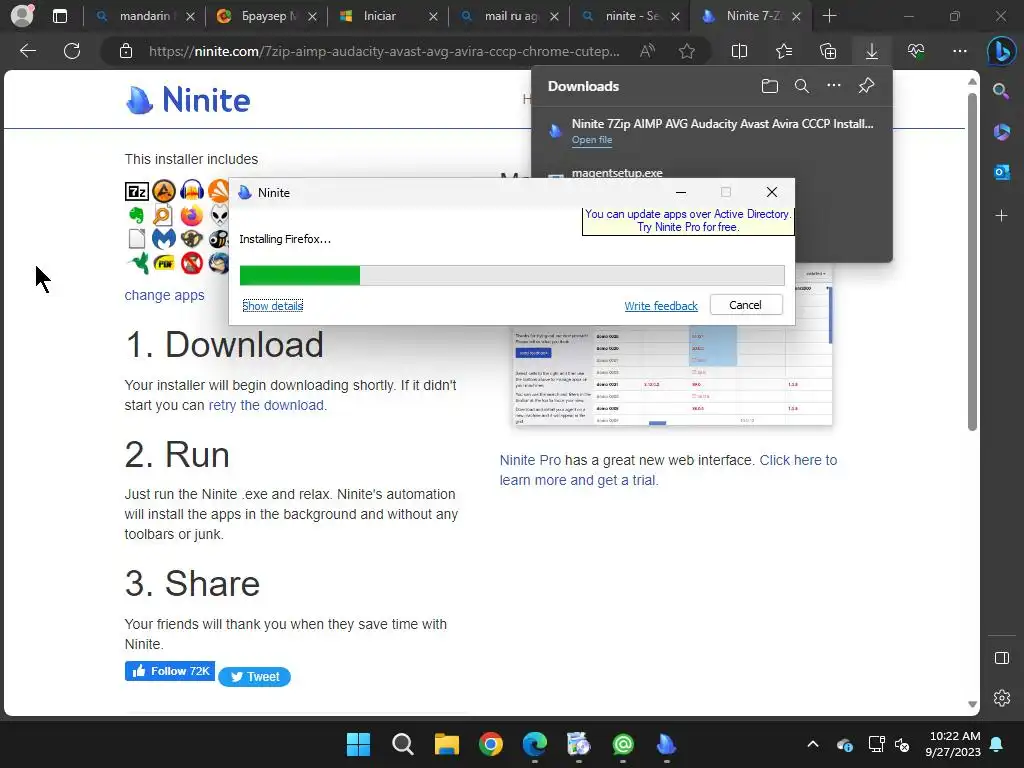Click retry the download link

266,405
